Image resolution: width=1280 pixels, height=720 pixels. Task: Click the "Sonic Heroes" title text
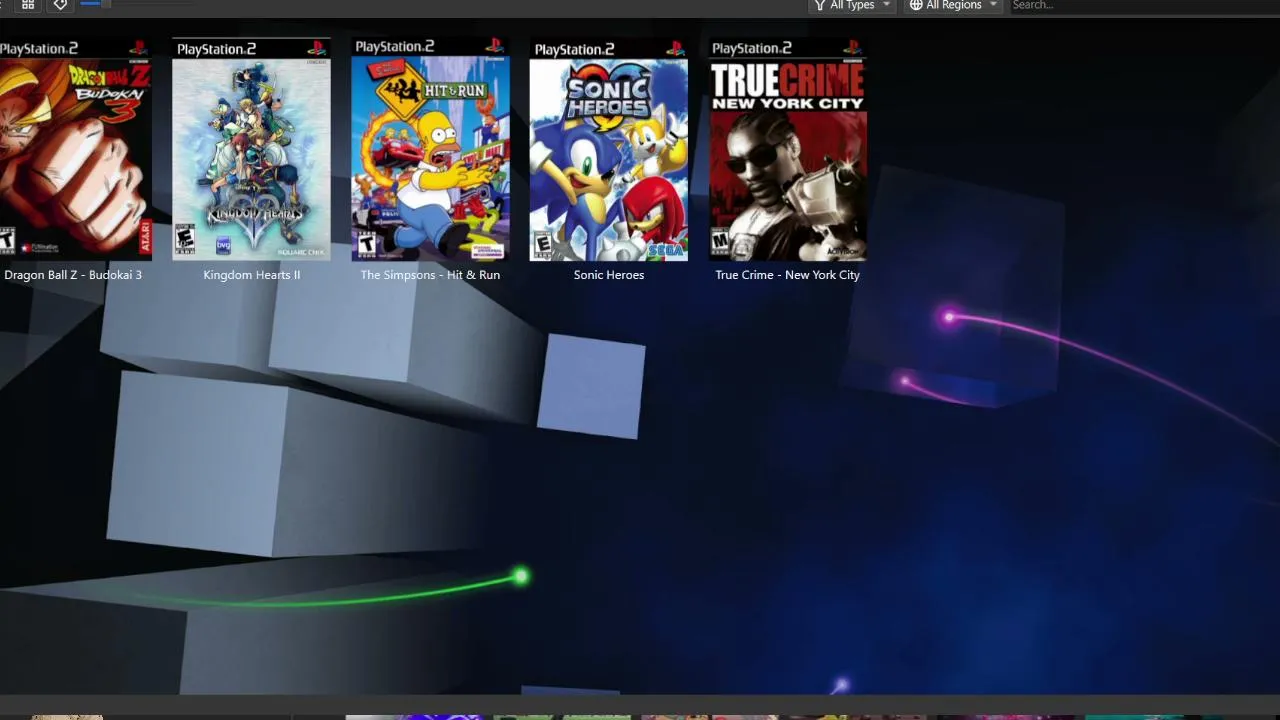[x=609, y=275]
